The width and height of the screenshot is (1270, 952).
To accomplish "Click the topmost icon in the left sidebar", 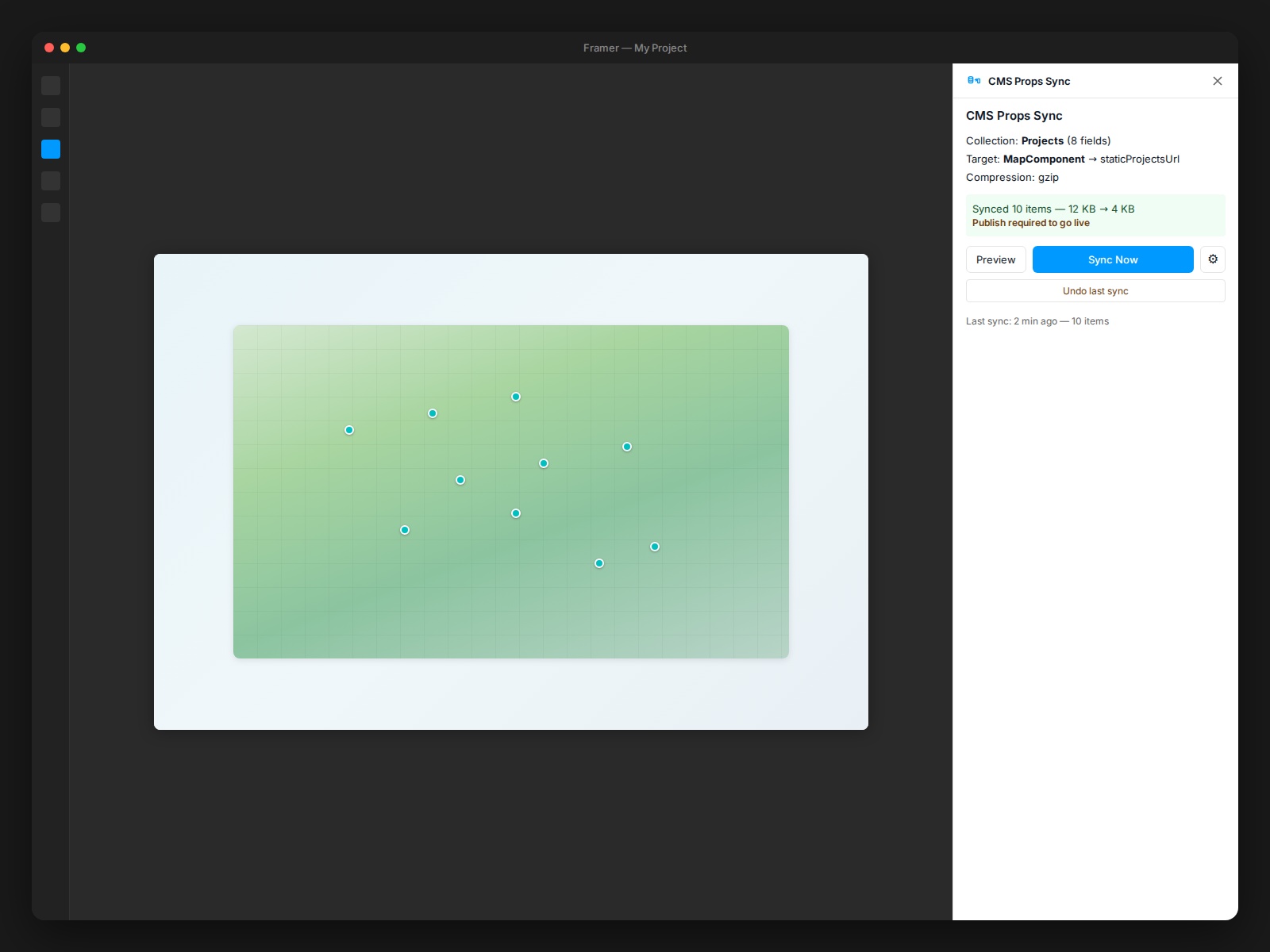I will [x=51, y=86].
